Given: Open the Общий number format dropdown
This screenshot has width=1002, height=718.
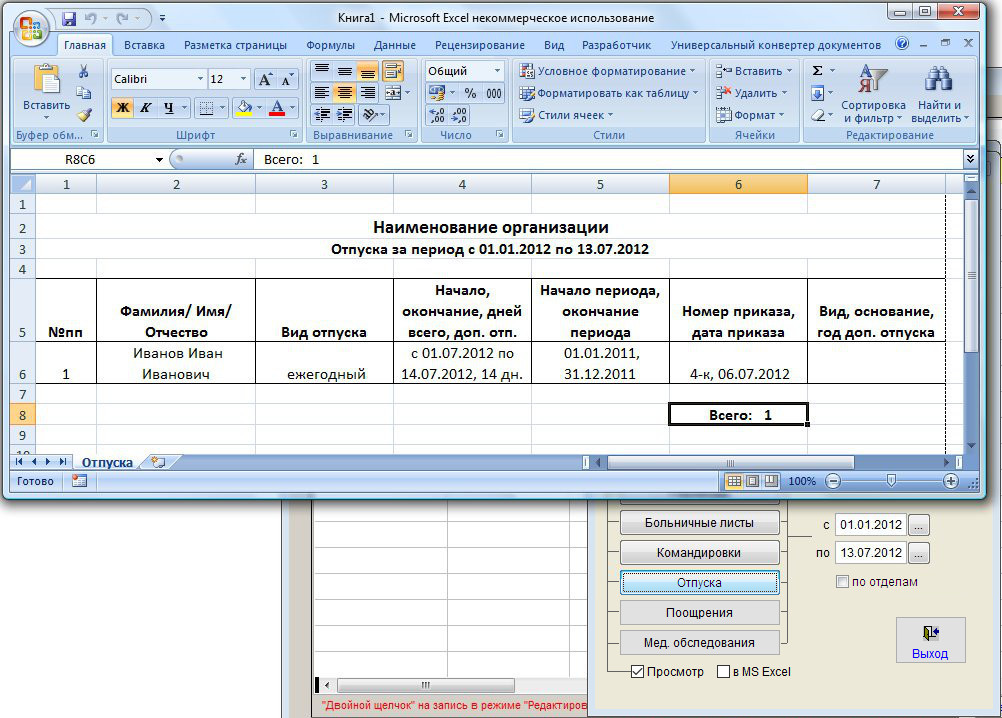Looking at the screenshot, I should pyautogui.click(x=497, y=71).
